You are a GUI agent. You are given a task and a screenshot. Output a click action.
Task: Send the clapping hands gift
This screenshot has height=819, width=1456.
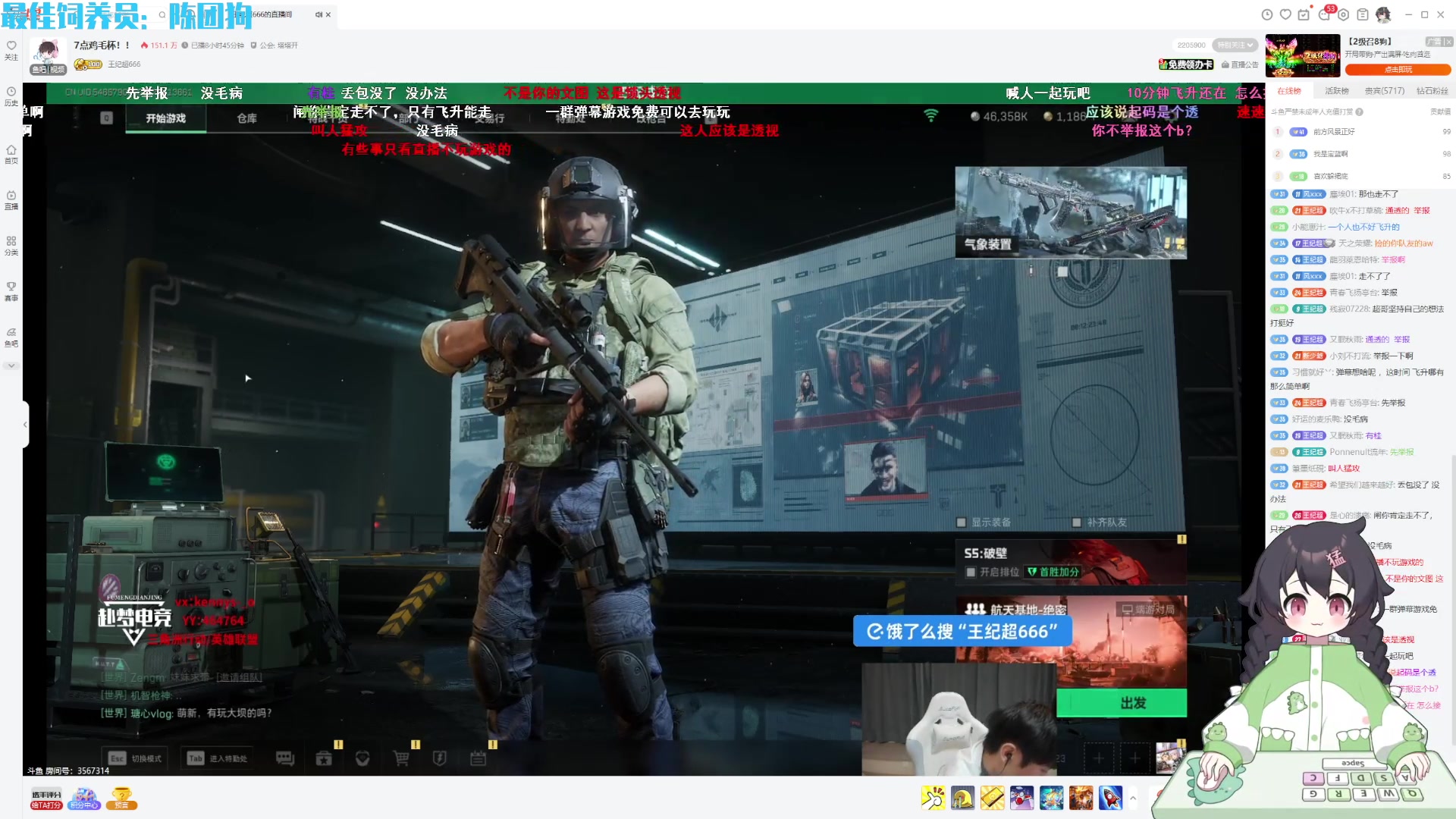coord(934,798)
